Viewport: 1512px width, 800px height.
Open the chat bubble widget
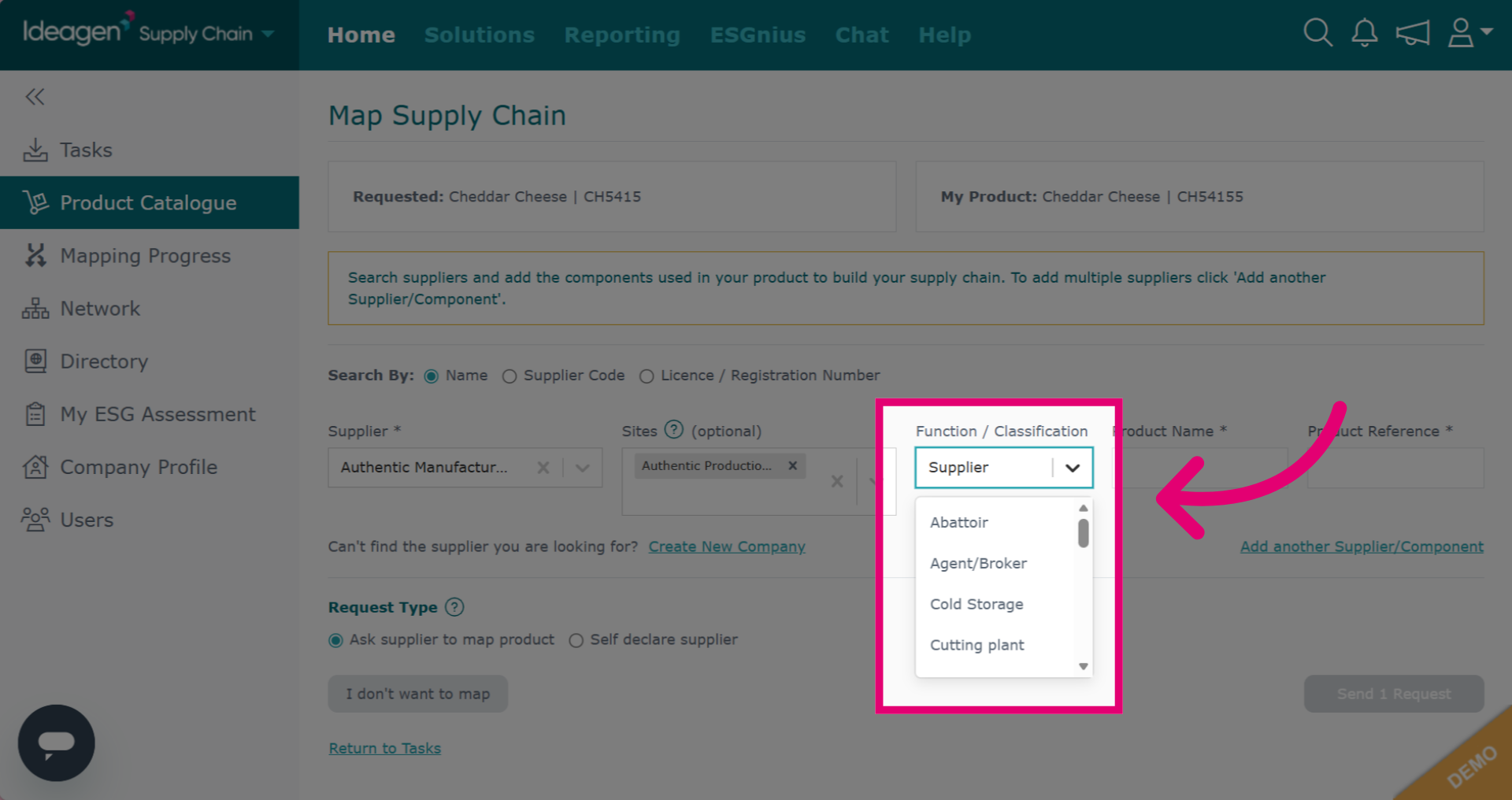coord(57,743)
